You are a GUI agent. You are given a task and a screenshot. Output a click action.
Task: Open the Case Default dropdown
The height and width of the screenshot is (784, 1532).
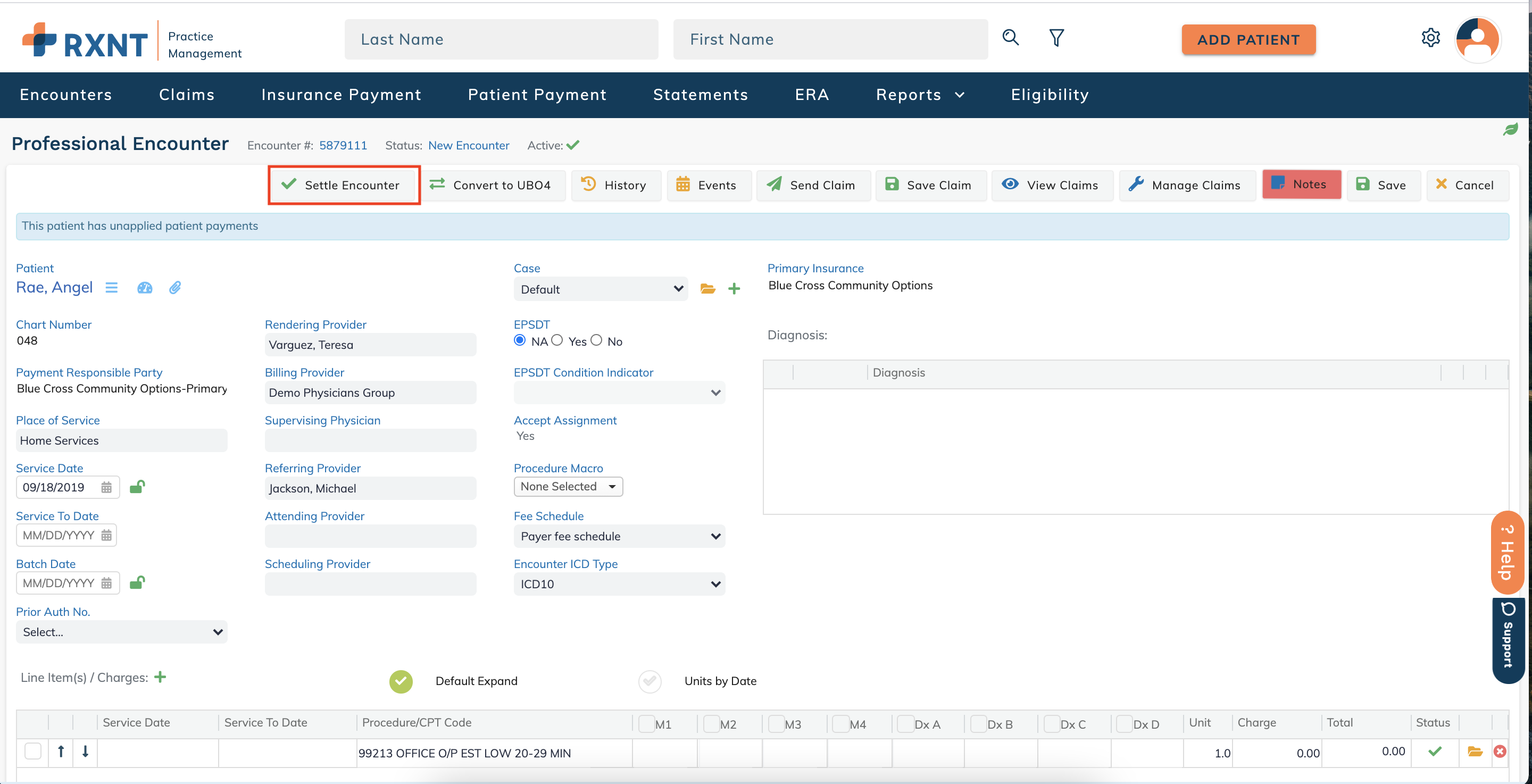(x=601, y=289)
